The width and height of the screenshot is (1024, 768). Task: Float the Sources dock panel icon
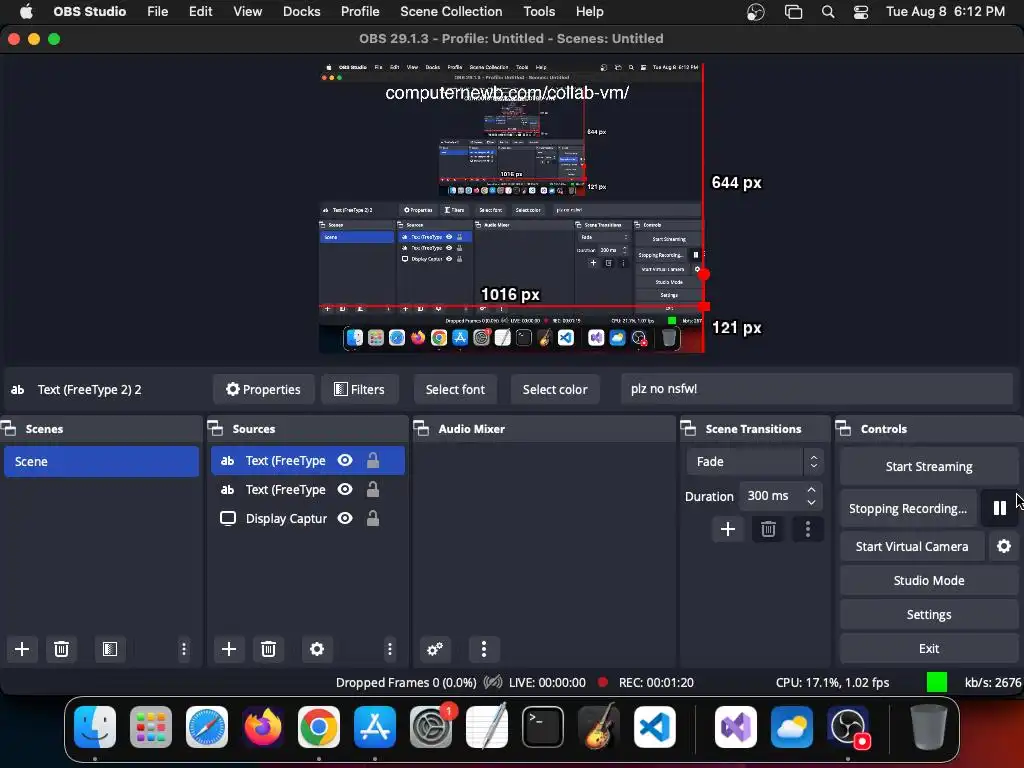pos(216,428)
